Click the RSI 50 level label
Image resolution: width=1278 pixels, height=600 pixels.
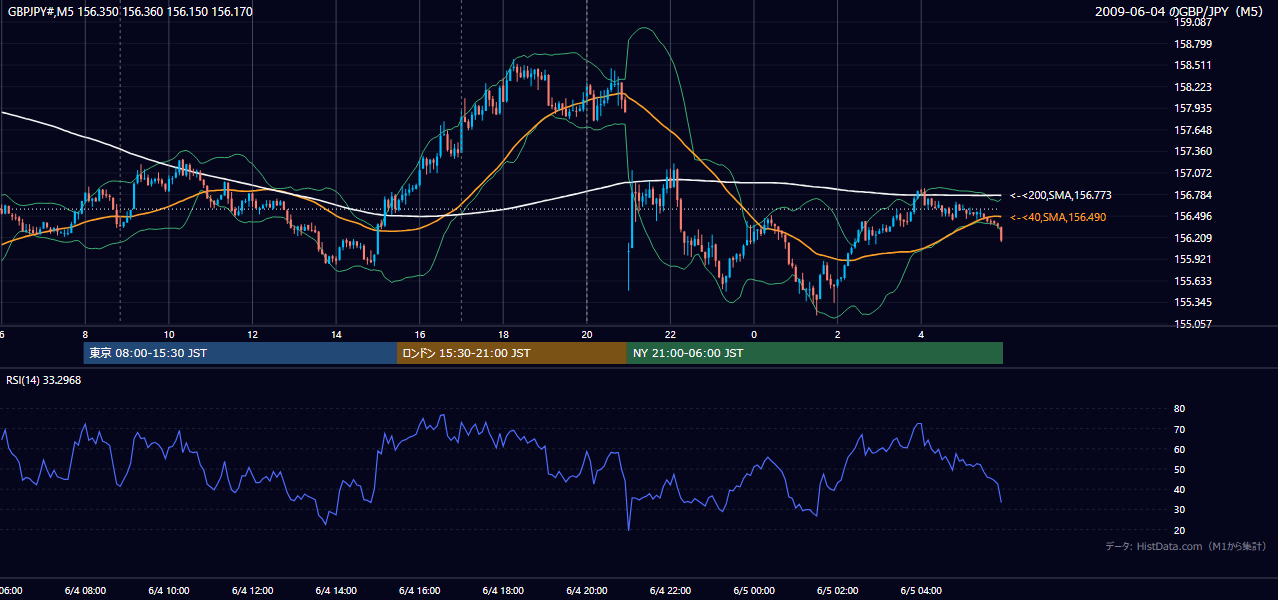[1179, 469]
